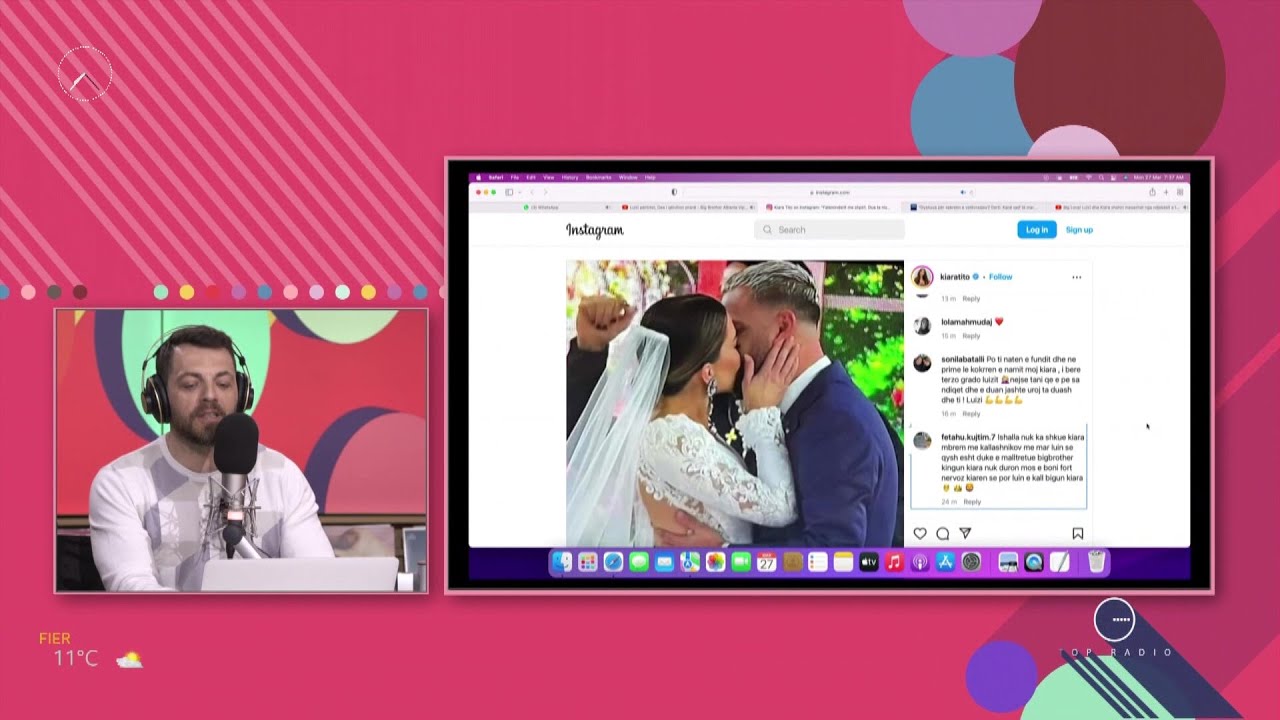The width and height of the screenshot is (1280, 720).
Task: Open the Bookmarks menu in menu bar
Action: [x=599, y=177]
